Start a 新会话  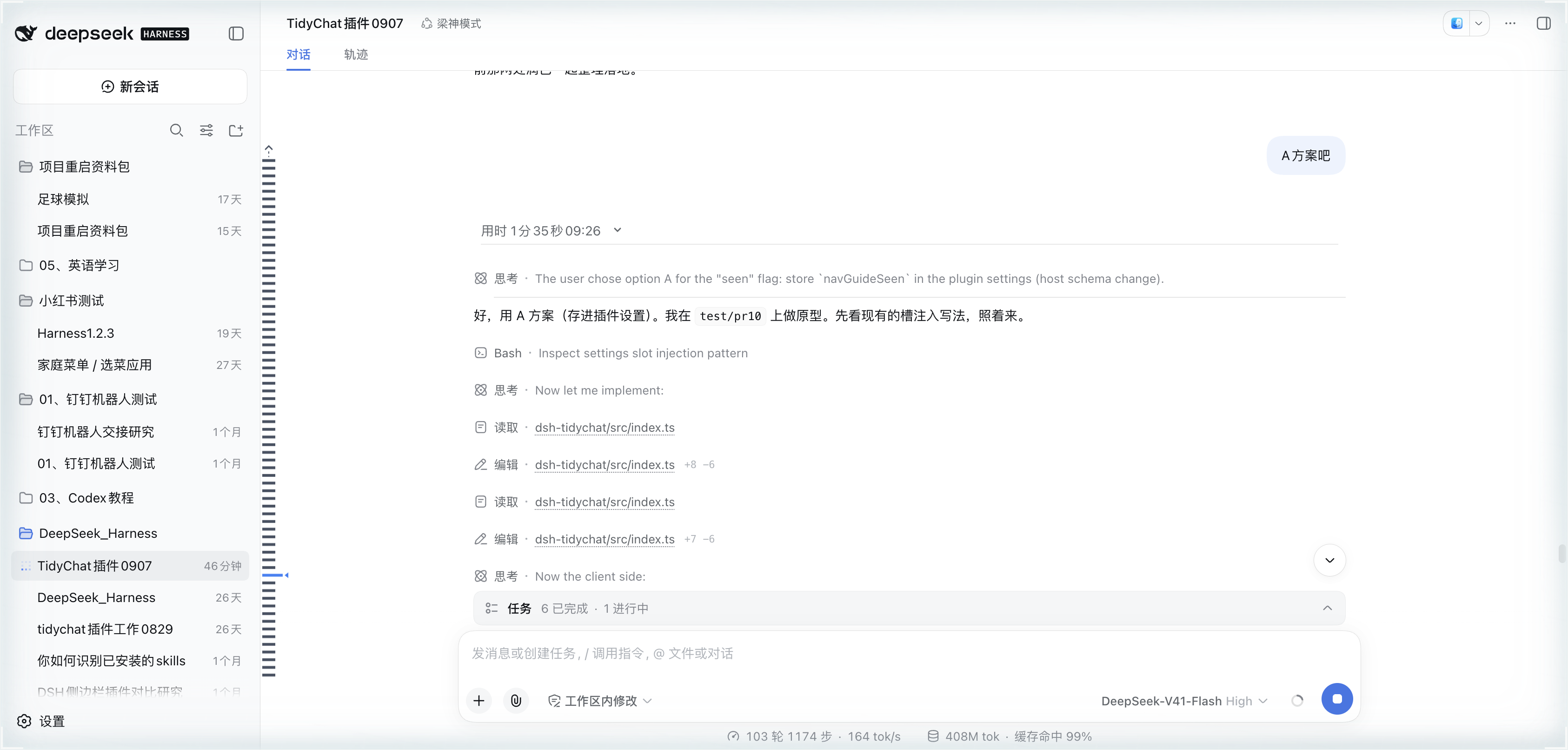[130, 87]
